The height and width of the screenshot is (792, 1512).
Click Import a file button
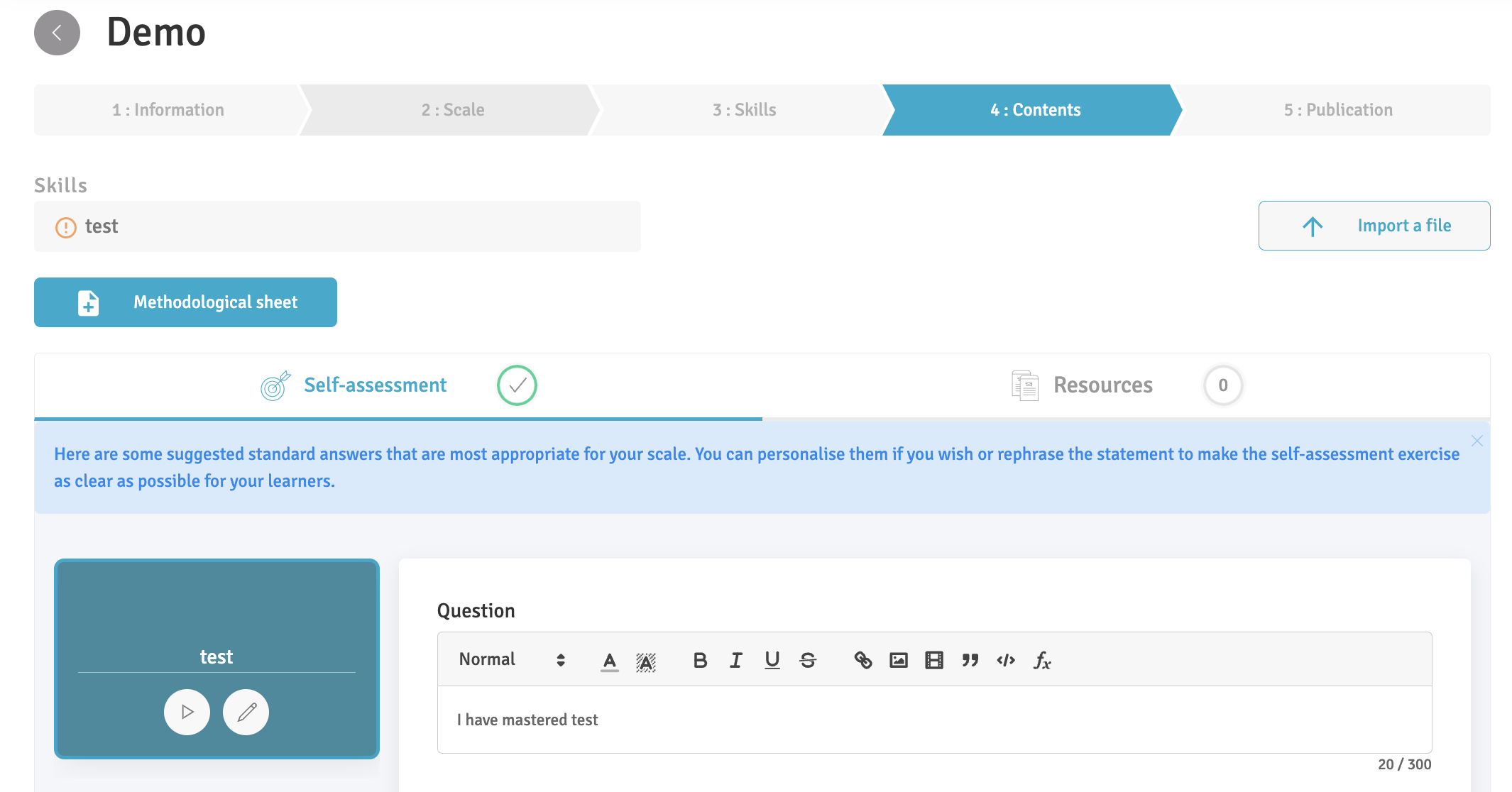[x=1374, y=226]
